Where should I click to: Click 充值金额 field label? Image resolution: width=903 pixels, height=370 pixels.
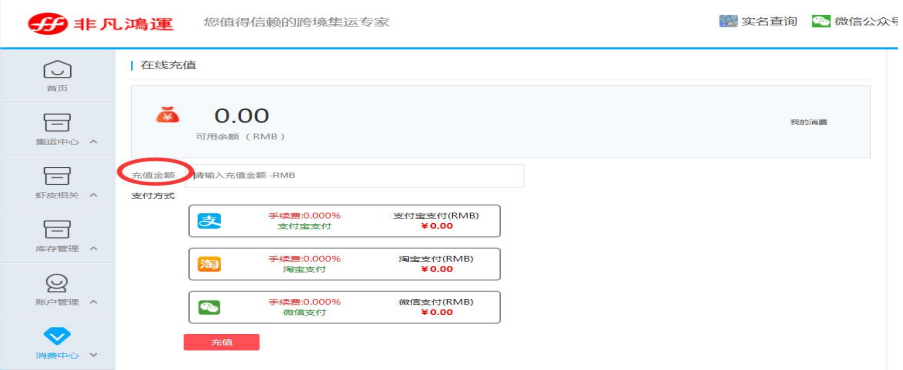(x=153, y=175)
